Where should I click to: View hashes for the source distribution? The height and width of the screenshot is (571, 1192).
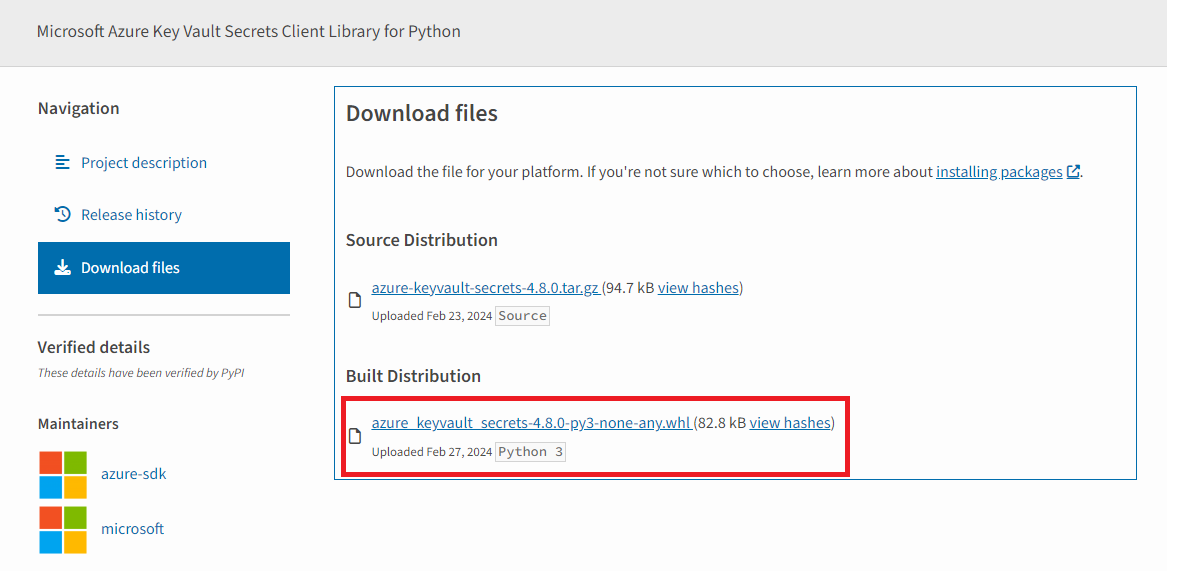(x=698, y=288)
